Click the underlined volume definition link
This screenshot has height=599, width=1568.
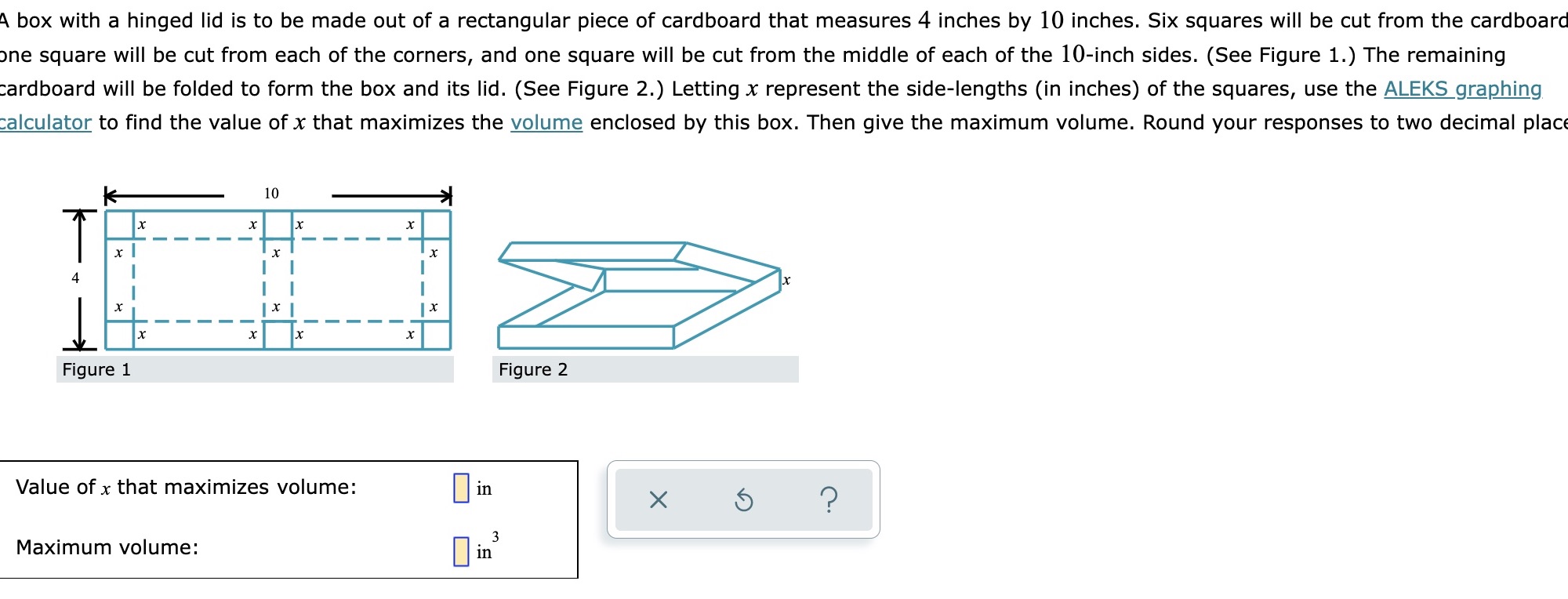[x=546, y=122]
